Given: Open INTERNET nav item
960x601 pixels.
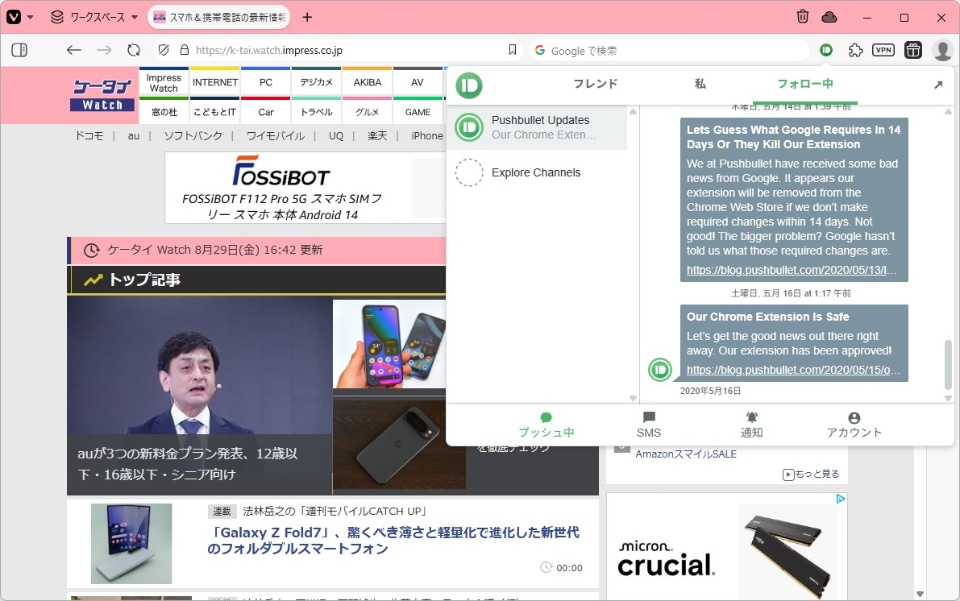Looking at the screenshot, I should click(215, 83).
